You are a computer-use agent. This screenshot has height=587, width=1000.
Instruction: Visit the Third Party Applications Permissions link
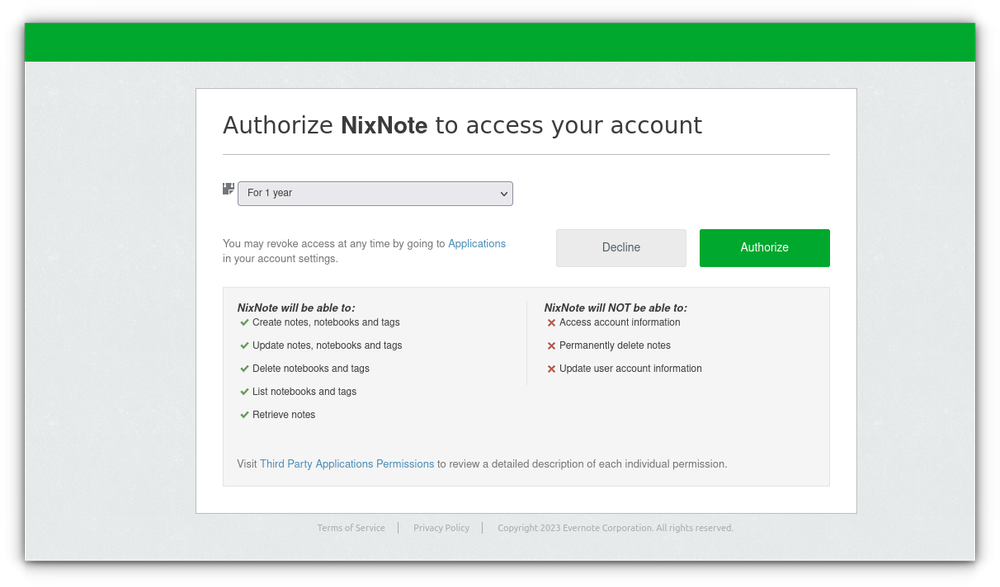coord(347,463)
